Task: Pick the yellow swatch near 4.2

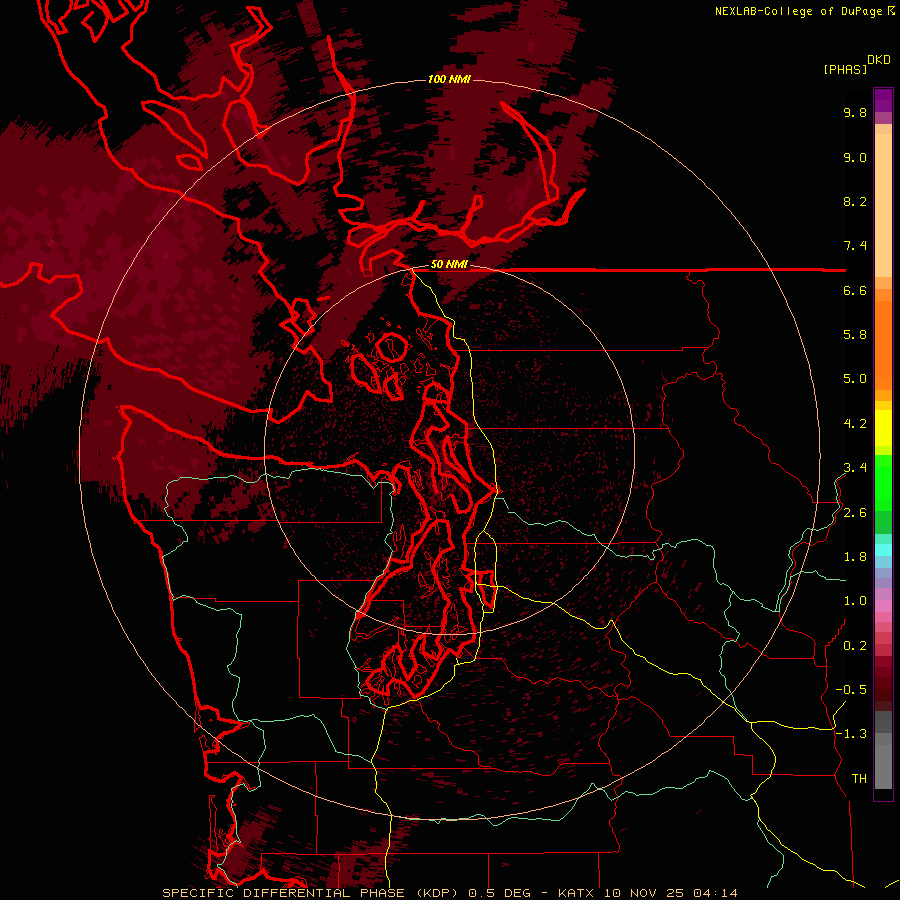Action: 883,427
